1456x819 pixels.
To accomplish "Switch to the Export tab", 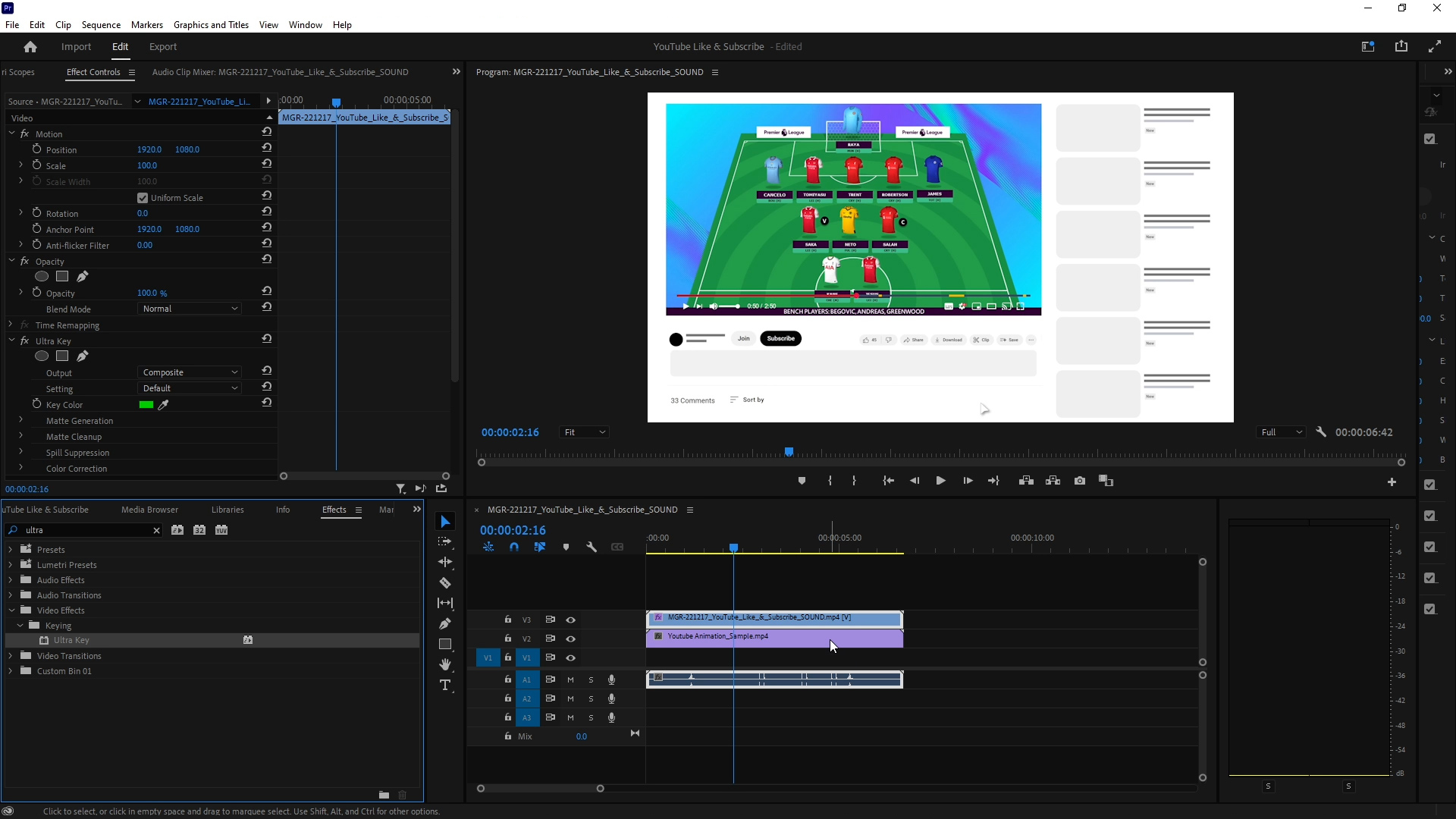I will 162,46.
